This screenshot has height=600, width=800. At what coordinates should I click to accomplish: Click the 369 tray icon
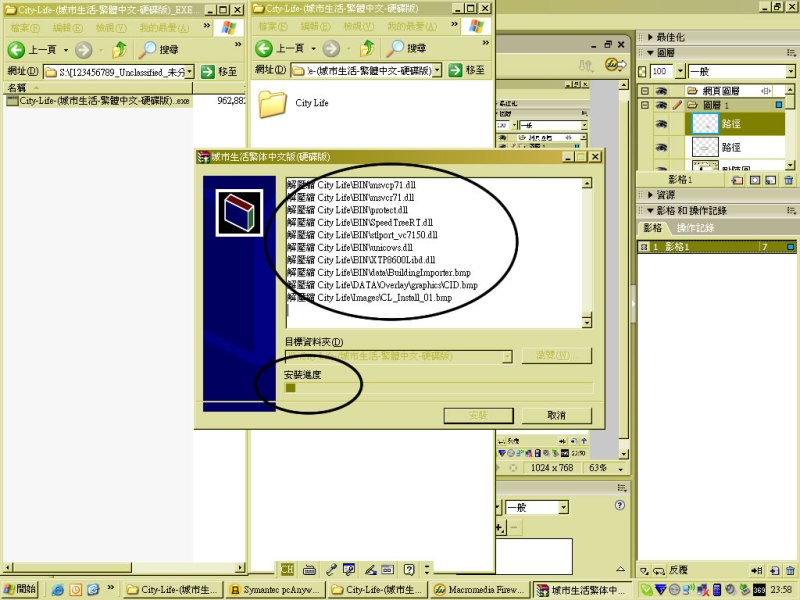[x=759, y=590]
